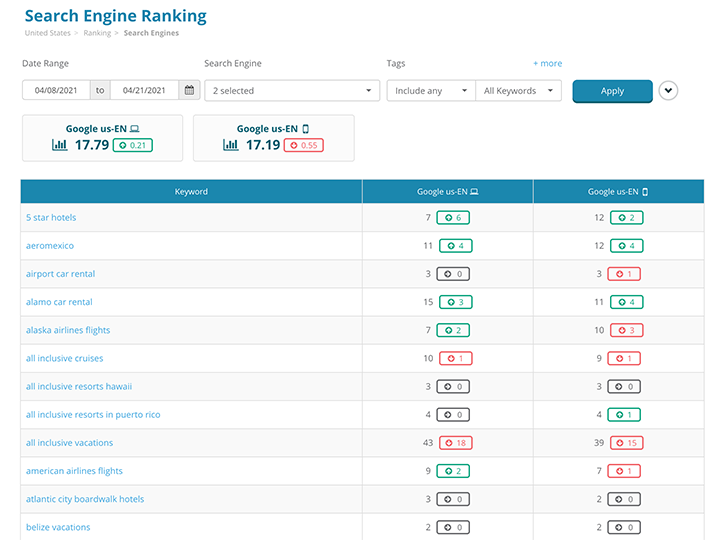Click bar chart icon in desktop Google card
This screenshot has height=540, width=720.
click(59, 146)
